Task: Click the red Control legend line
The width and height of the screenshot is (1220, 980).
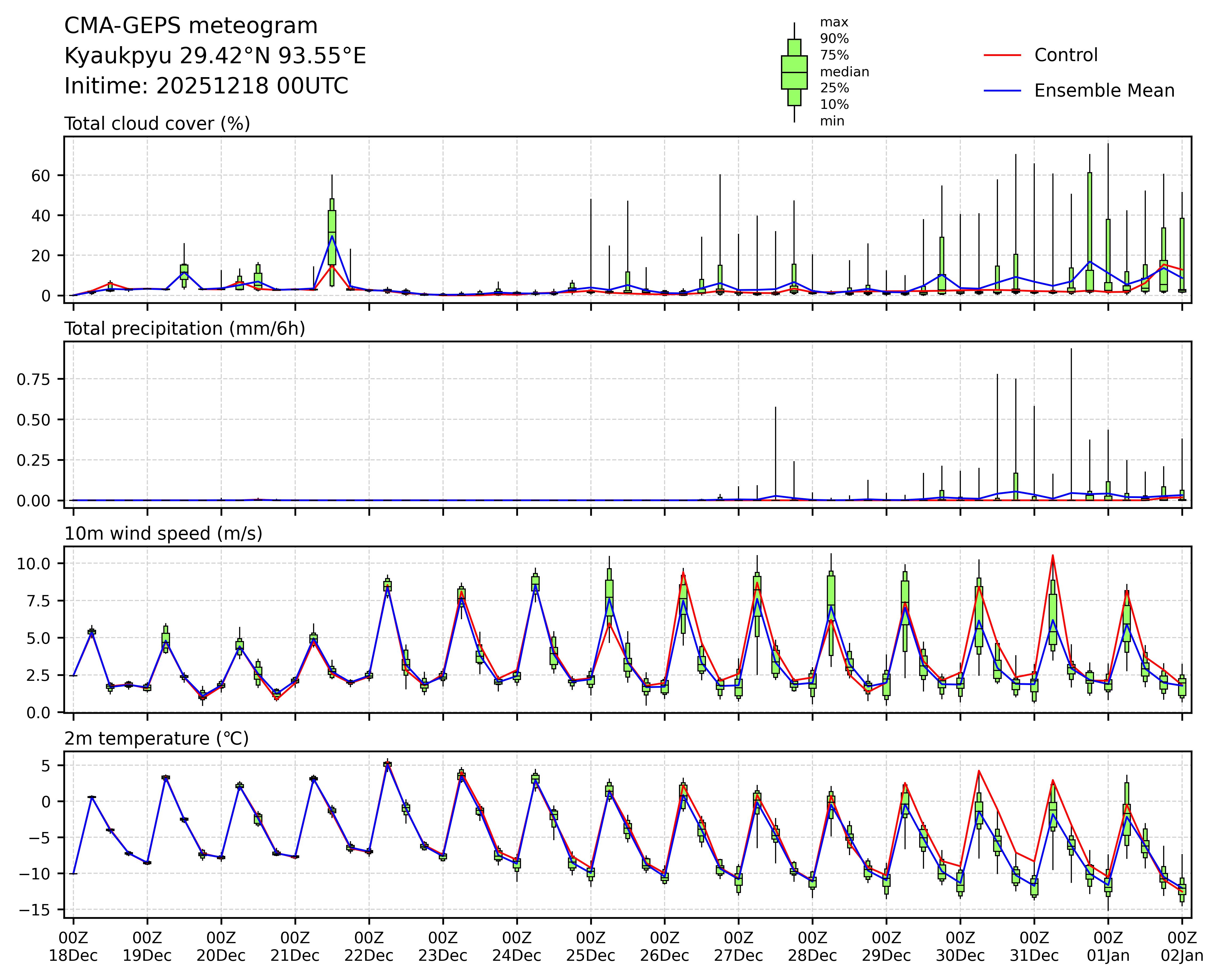Action: pos(1002,56)
